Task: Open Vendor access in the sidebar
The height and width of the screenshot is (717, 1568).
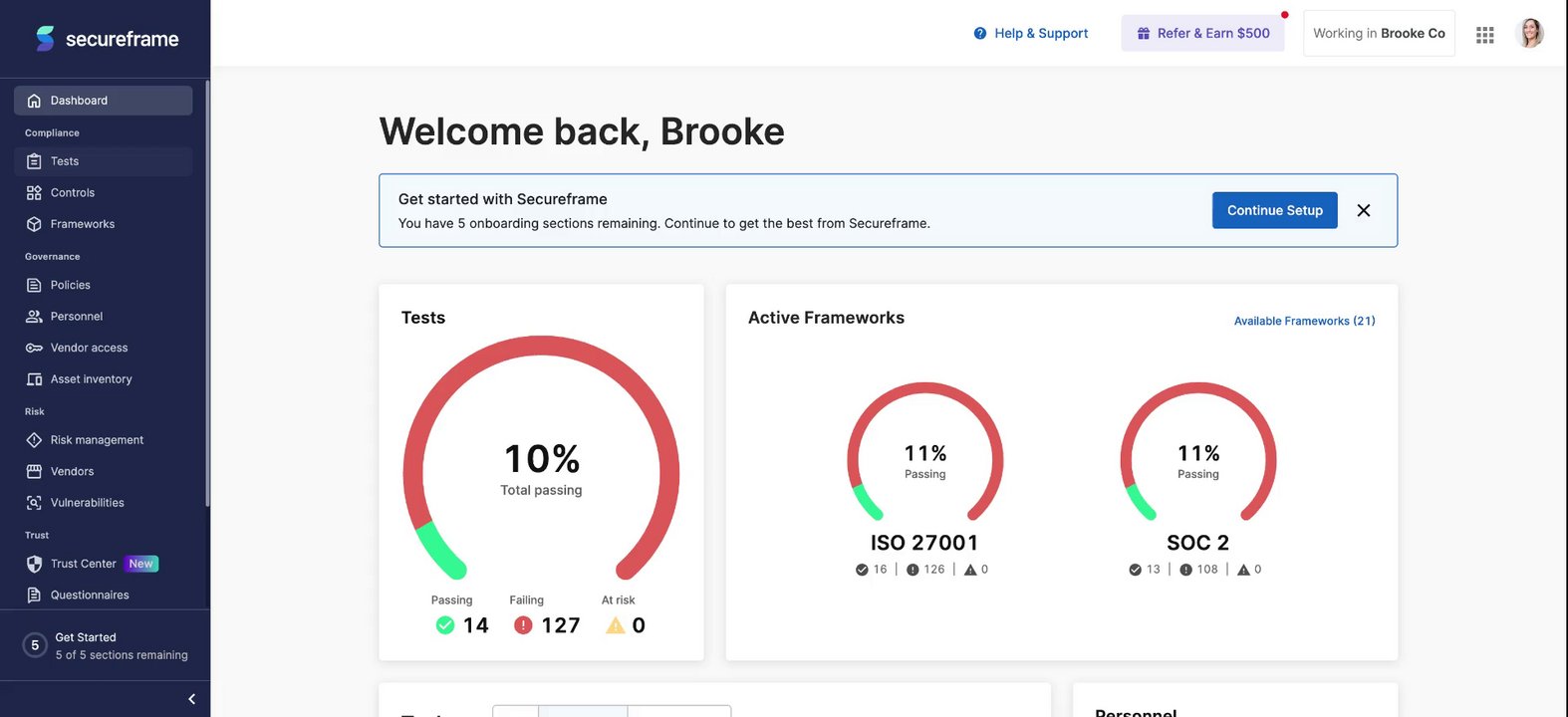Action: (104, 348)
